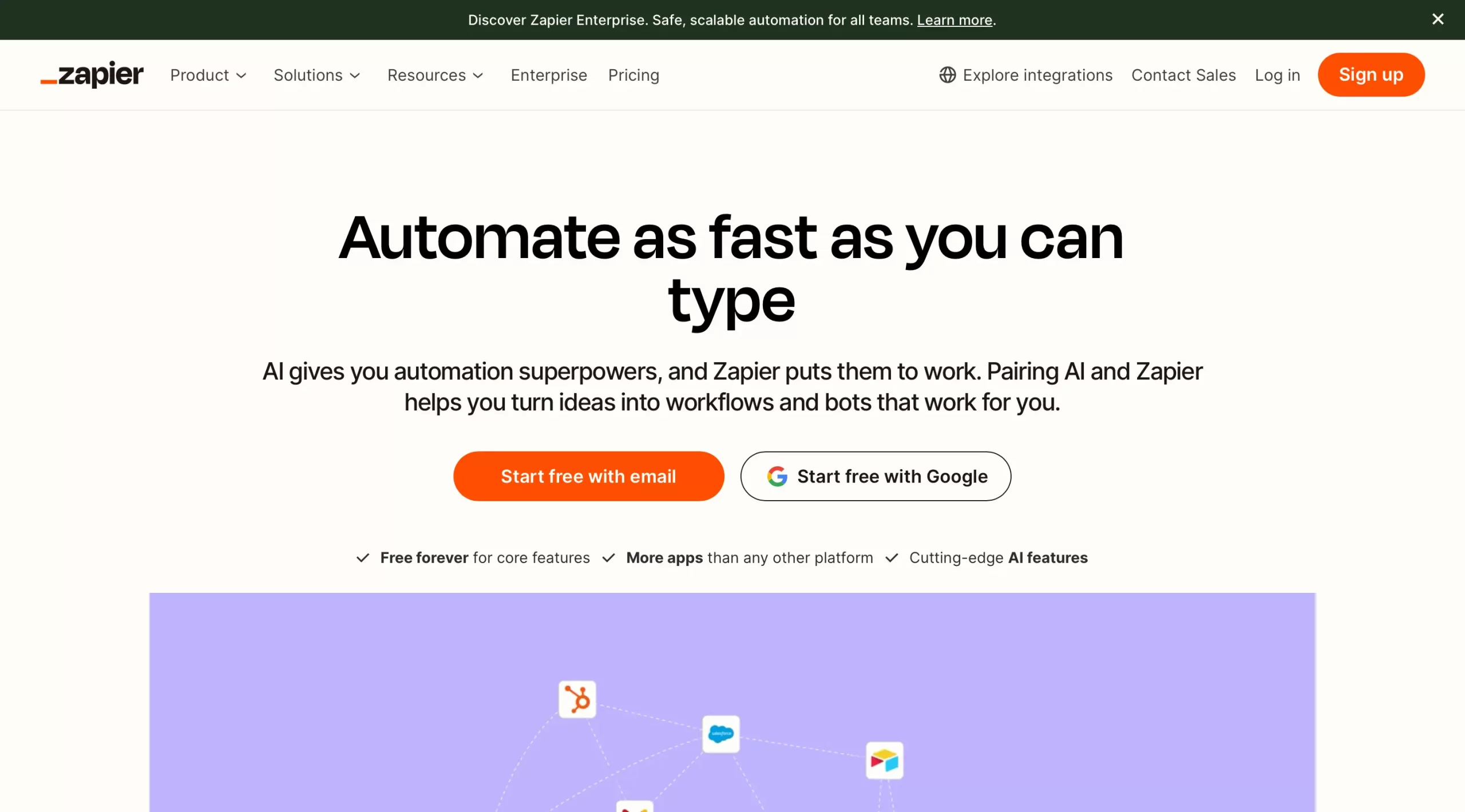Screen dimensions: 1465x812
Task: Select the Enterprise menu item
Action: [548, 74]
